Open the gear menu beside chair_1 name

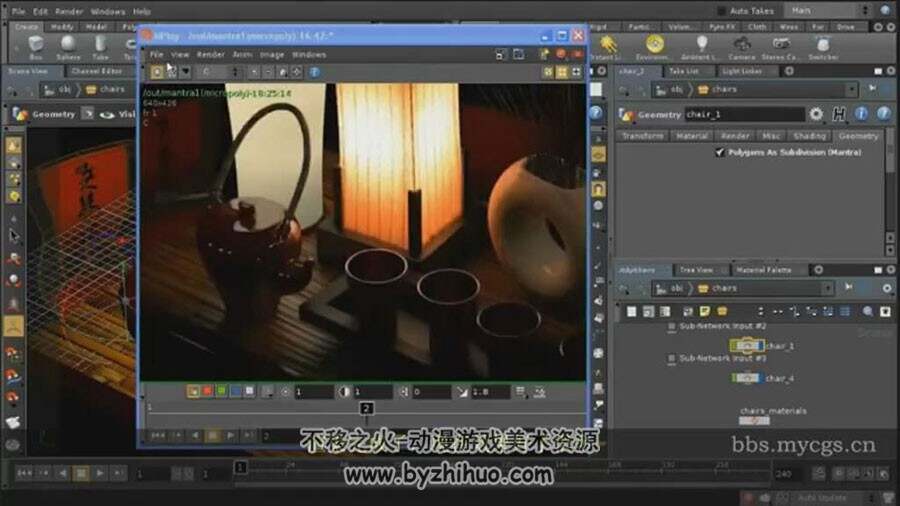816,114
